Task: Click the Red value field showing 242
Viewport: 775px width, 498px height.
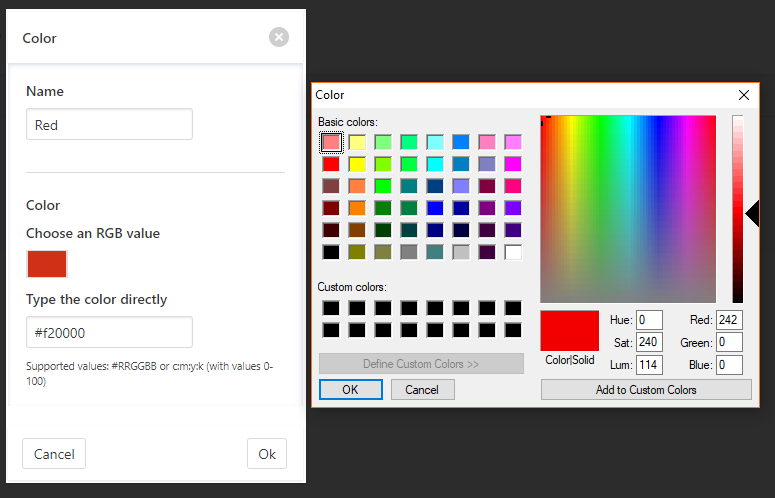Action: pos(729,320)
